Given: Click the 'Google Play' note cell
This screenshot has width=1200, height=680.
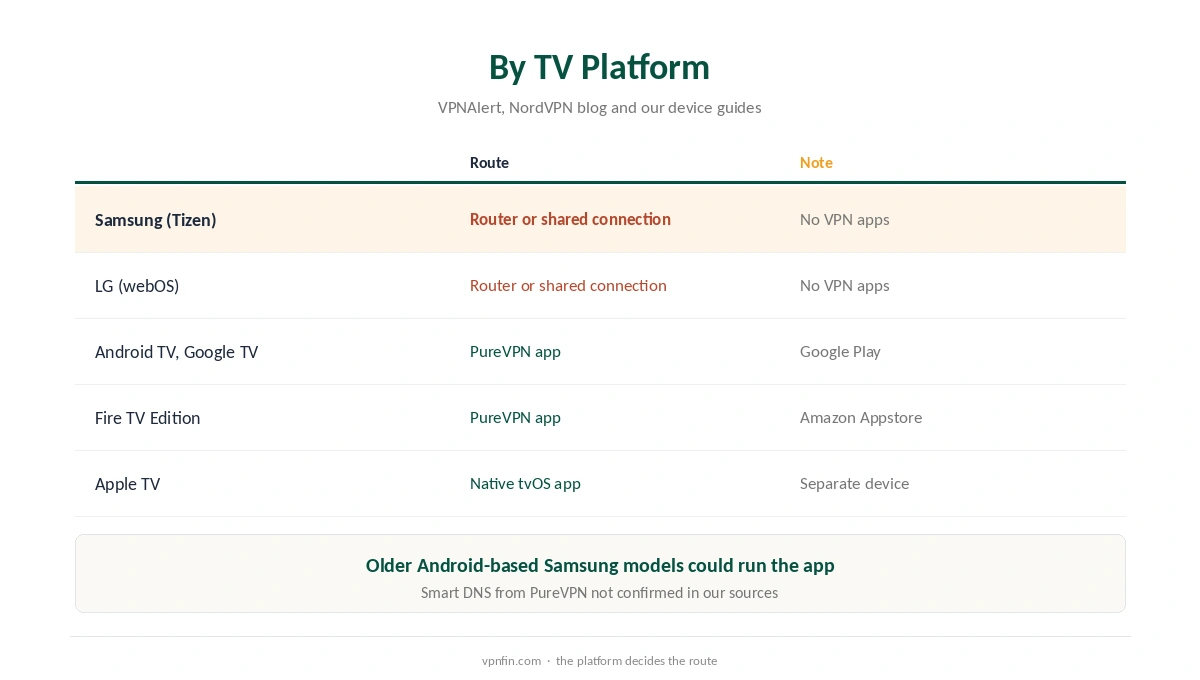Looking at the screenshot, I should pyautogui.click(x=840, y=351).
